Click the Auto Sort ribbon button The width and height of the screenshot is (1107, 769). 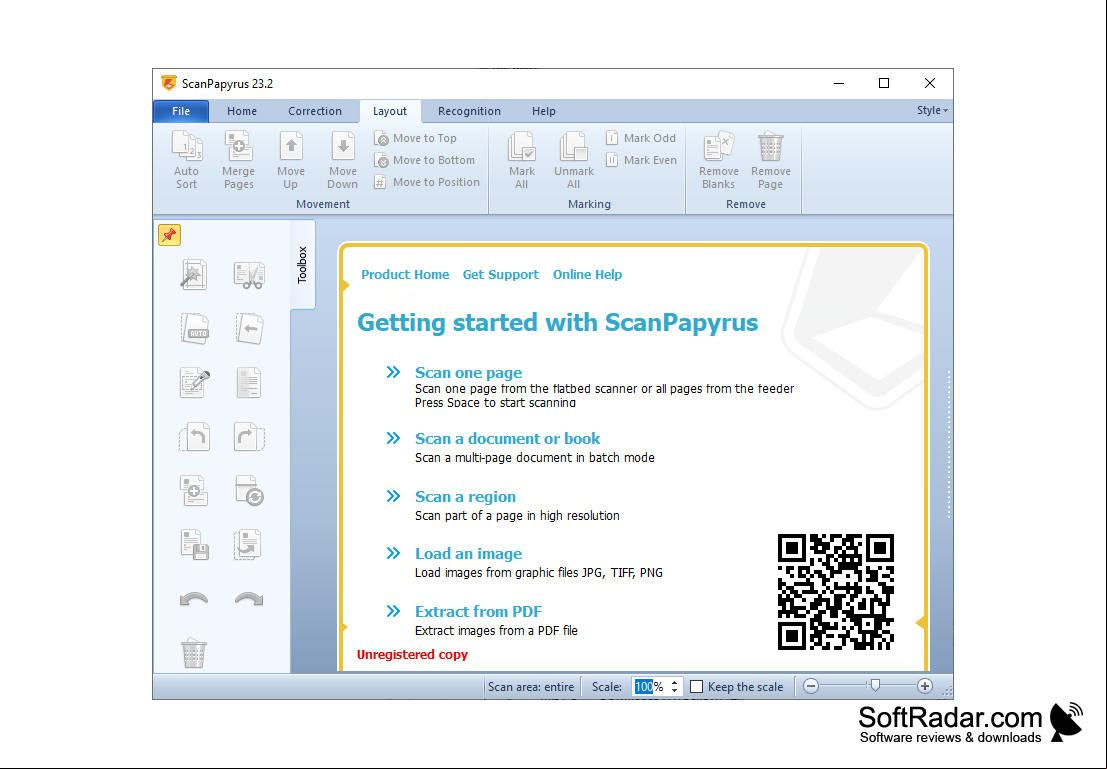click(186, 160)
